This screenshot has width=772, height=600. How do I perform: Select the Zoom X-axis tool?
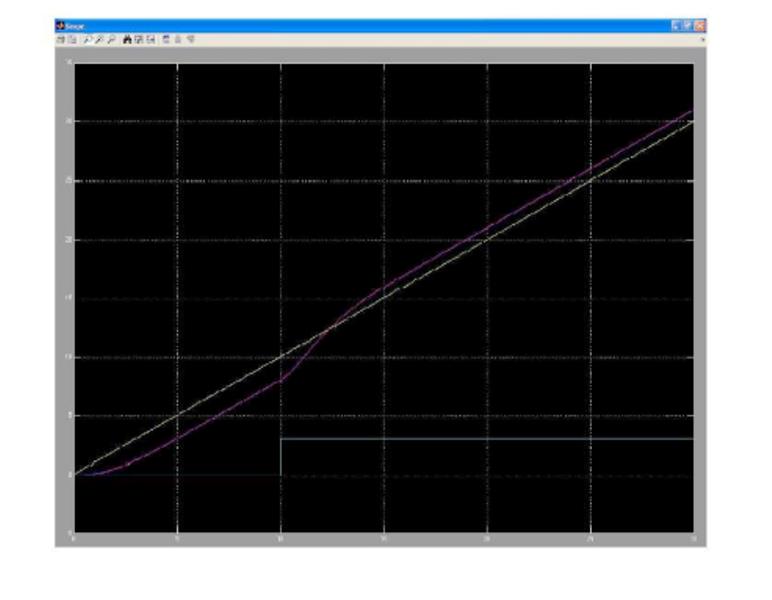click(99, 39)
